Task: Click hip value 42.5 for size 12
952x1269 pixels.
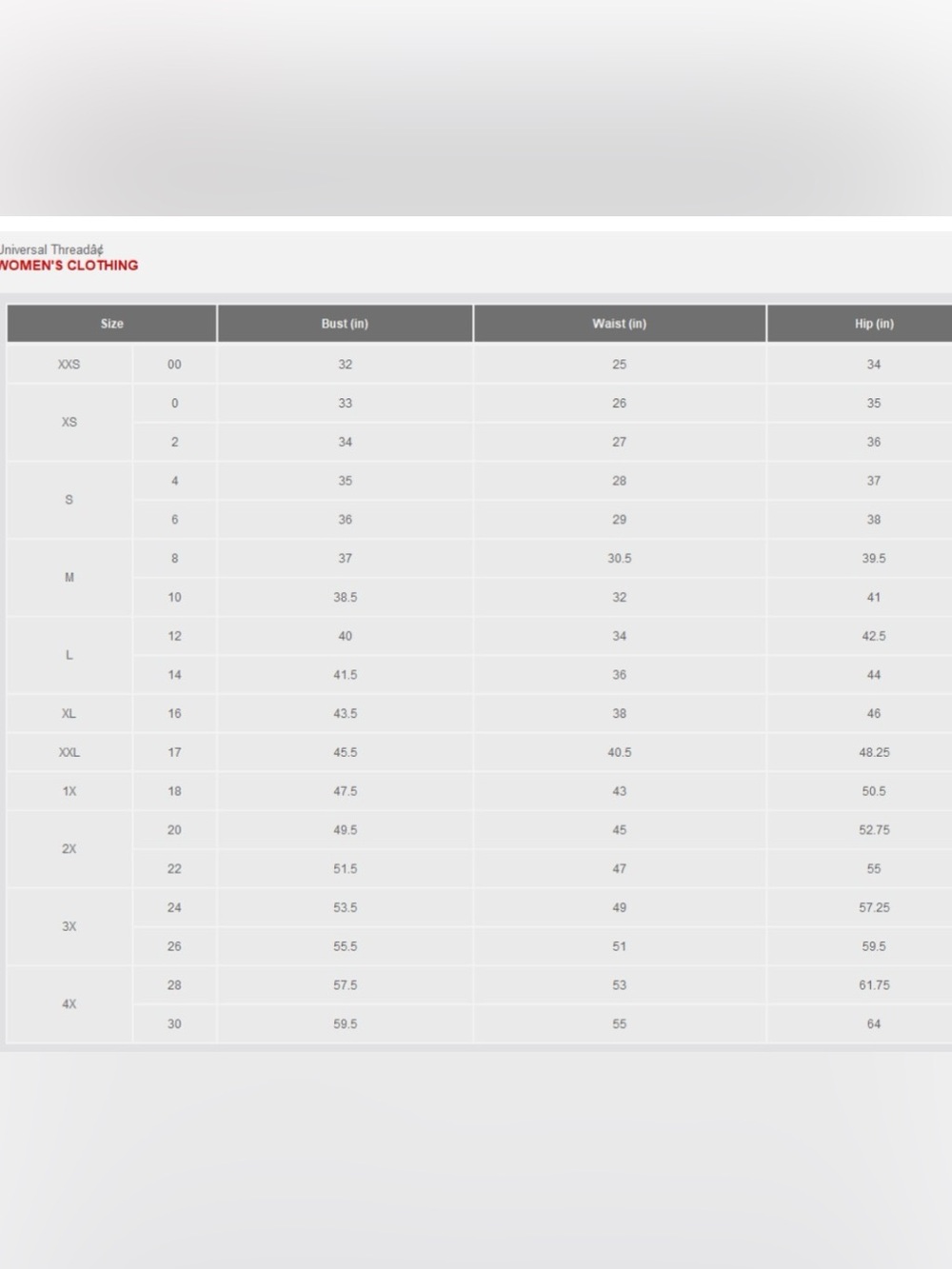Action: 860,636
